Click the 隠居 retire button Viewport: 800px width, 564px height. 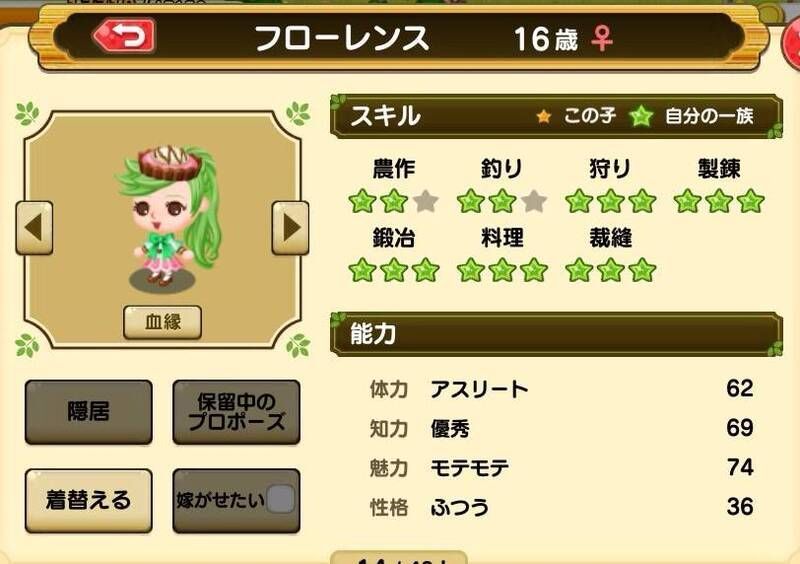coord(89,412)
